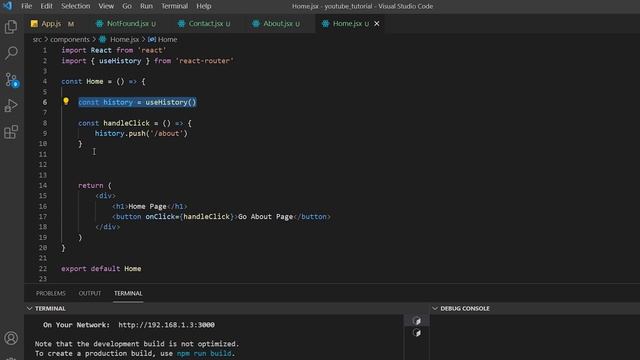Collapse the TERMINAL section chevron
Viewport: 640px width, 360px height.
[x=29, y=309]
